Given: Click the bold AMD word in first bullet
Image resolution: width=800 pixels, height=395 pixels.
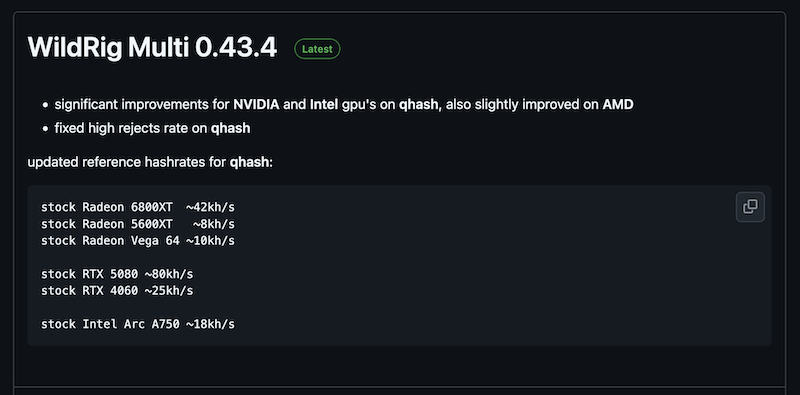Looking at the screenshot, I should [618, 105].
